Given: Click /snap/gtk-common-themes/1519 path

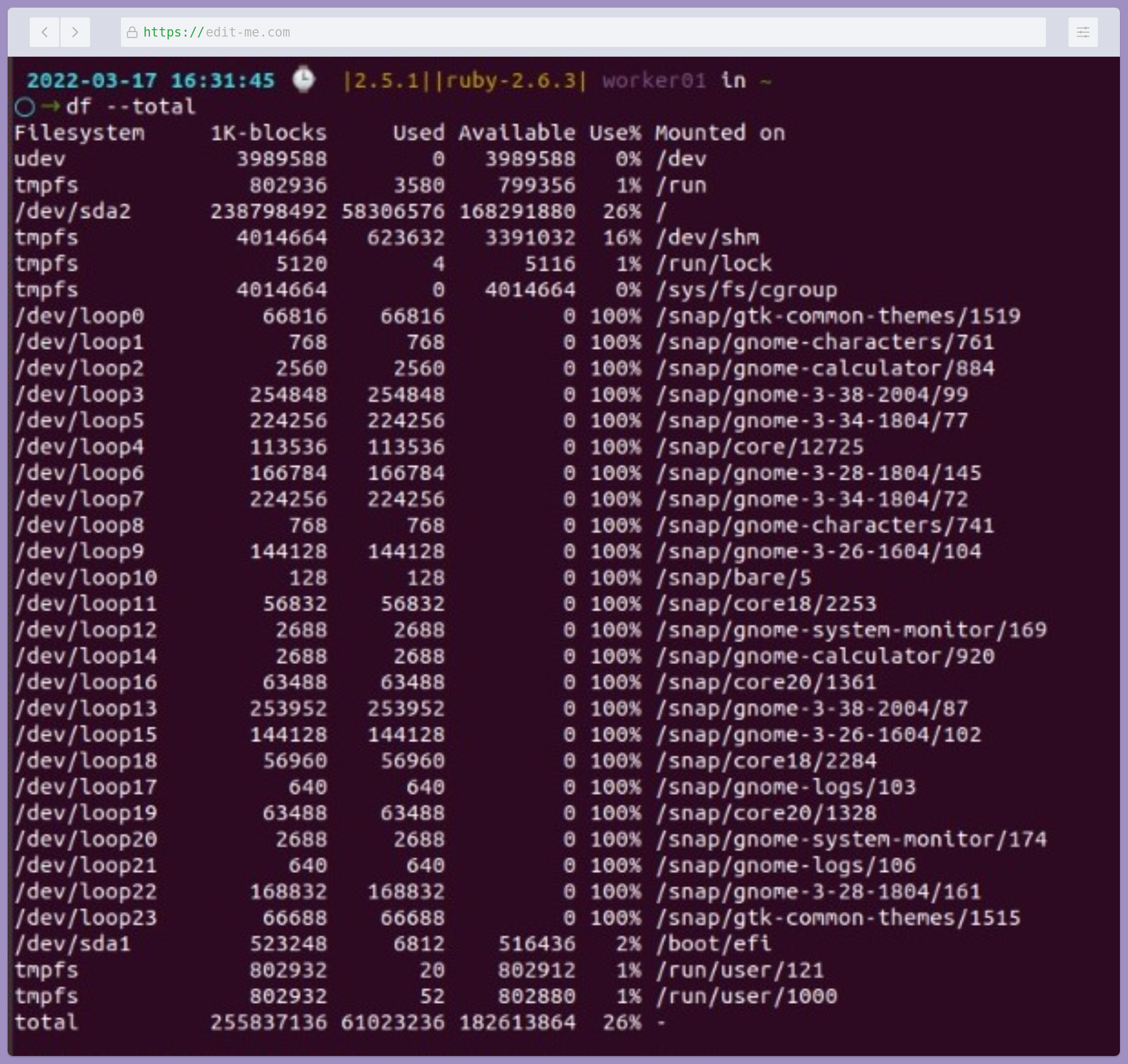Looking at the screenshot, I should click(x=838, y=316).
